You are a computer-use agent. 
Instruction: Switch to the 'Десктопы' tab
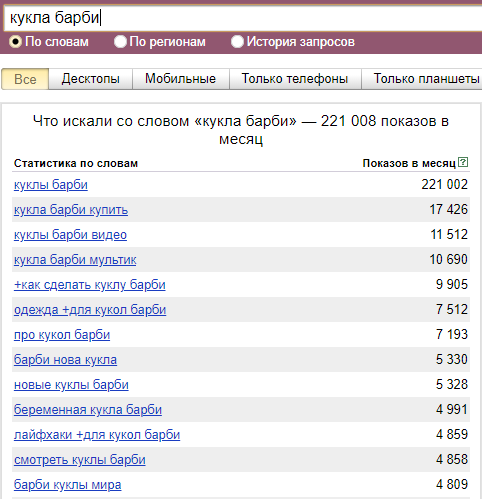[91, 79]
